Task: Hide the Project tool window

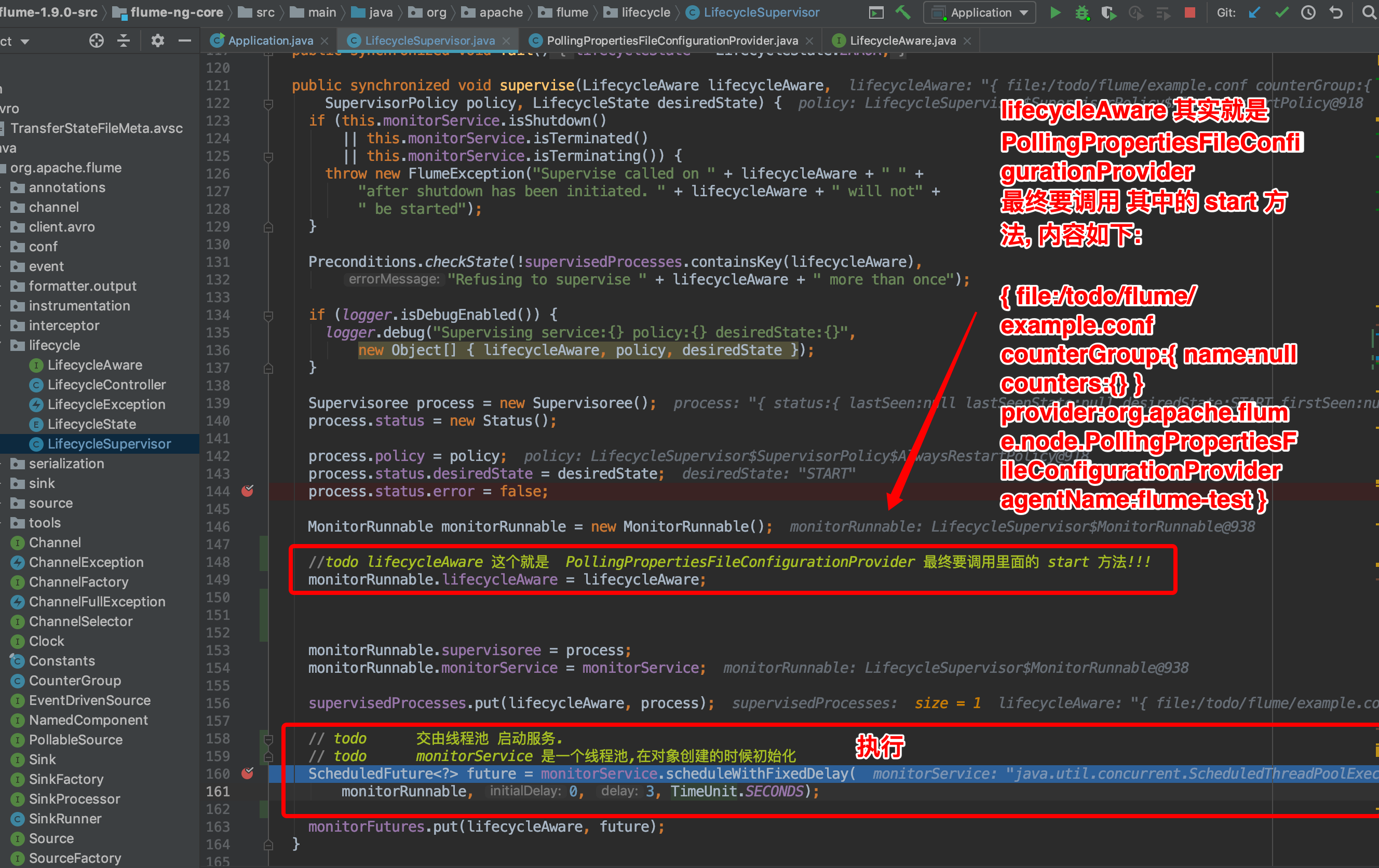Action: pos(183,40)
